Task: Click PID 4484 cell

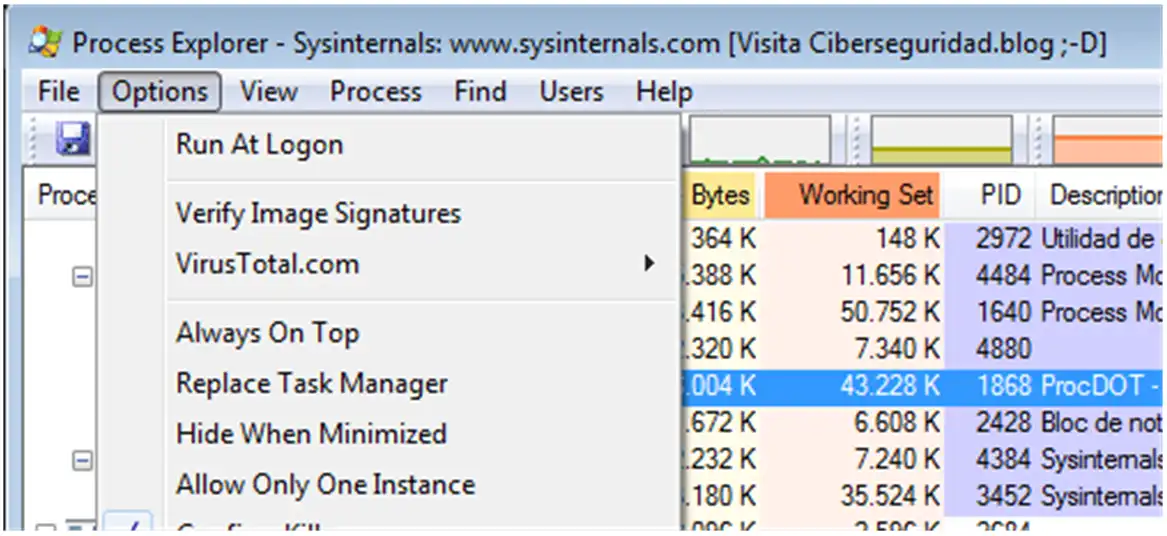Action: click(1003, 276)
